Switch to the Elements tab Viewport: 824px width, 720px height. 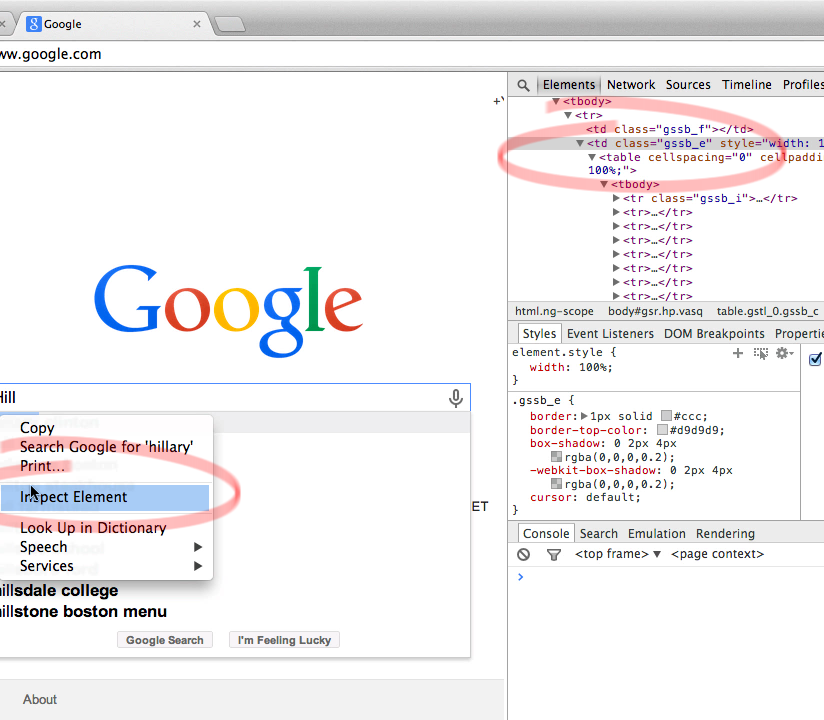click(569, 85)
